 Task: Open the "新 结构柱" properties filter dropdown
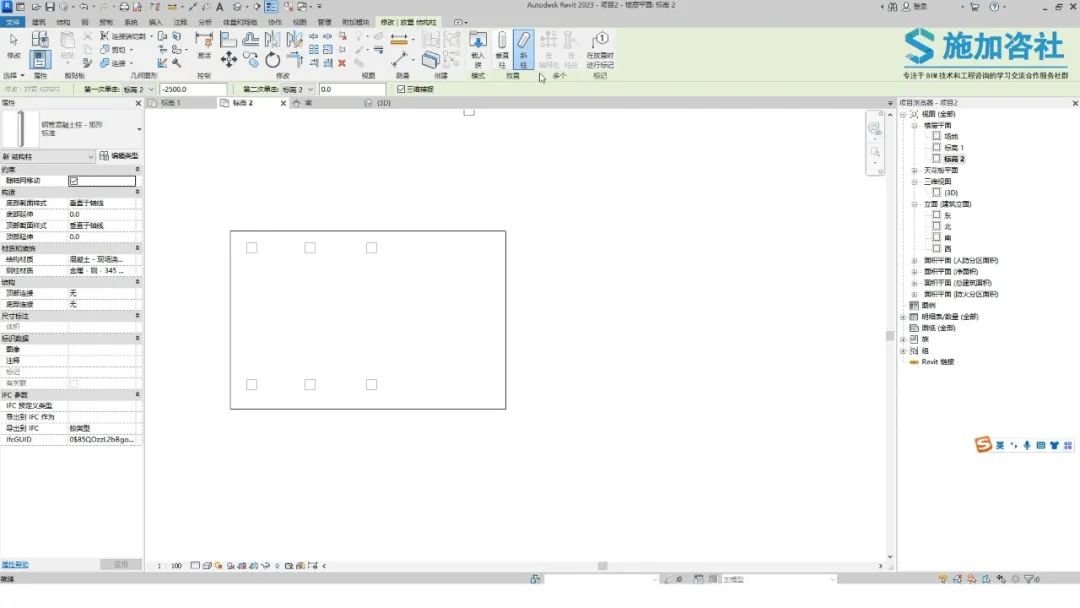[48, 157]
